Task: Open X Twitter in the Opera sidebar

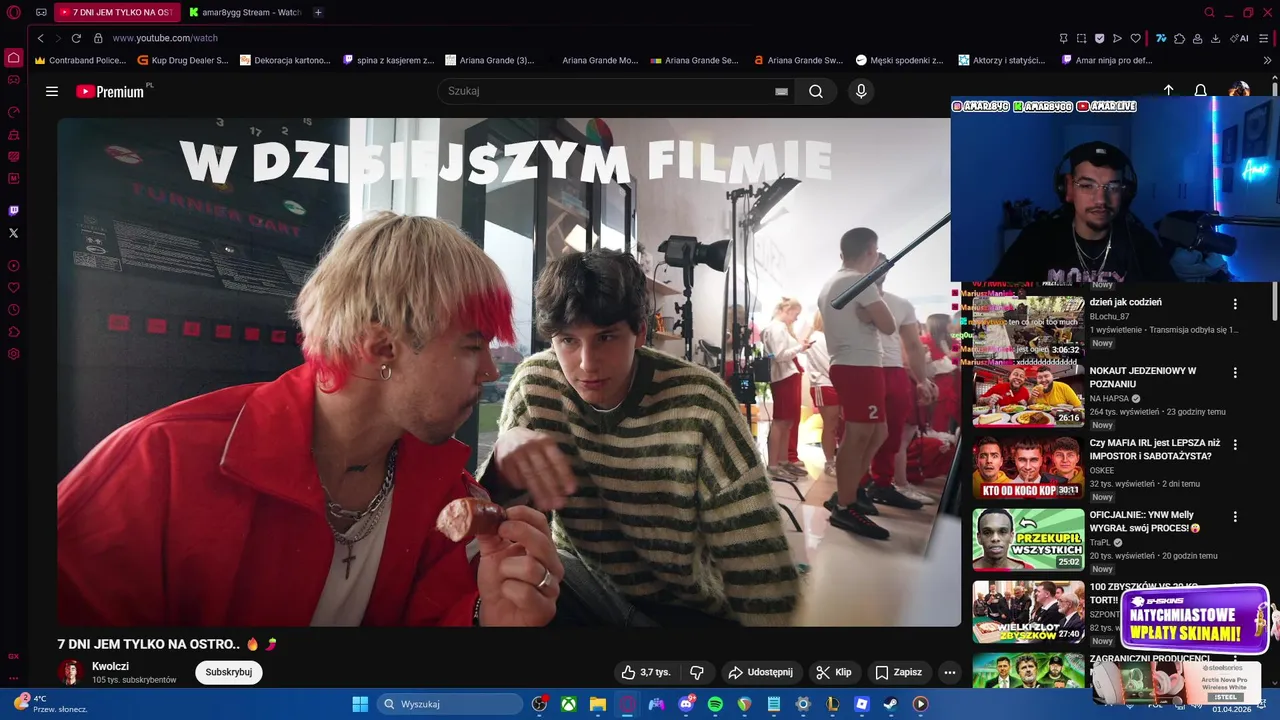Action: 13,232
